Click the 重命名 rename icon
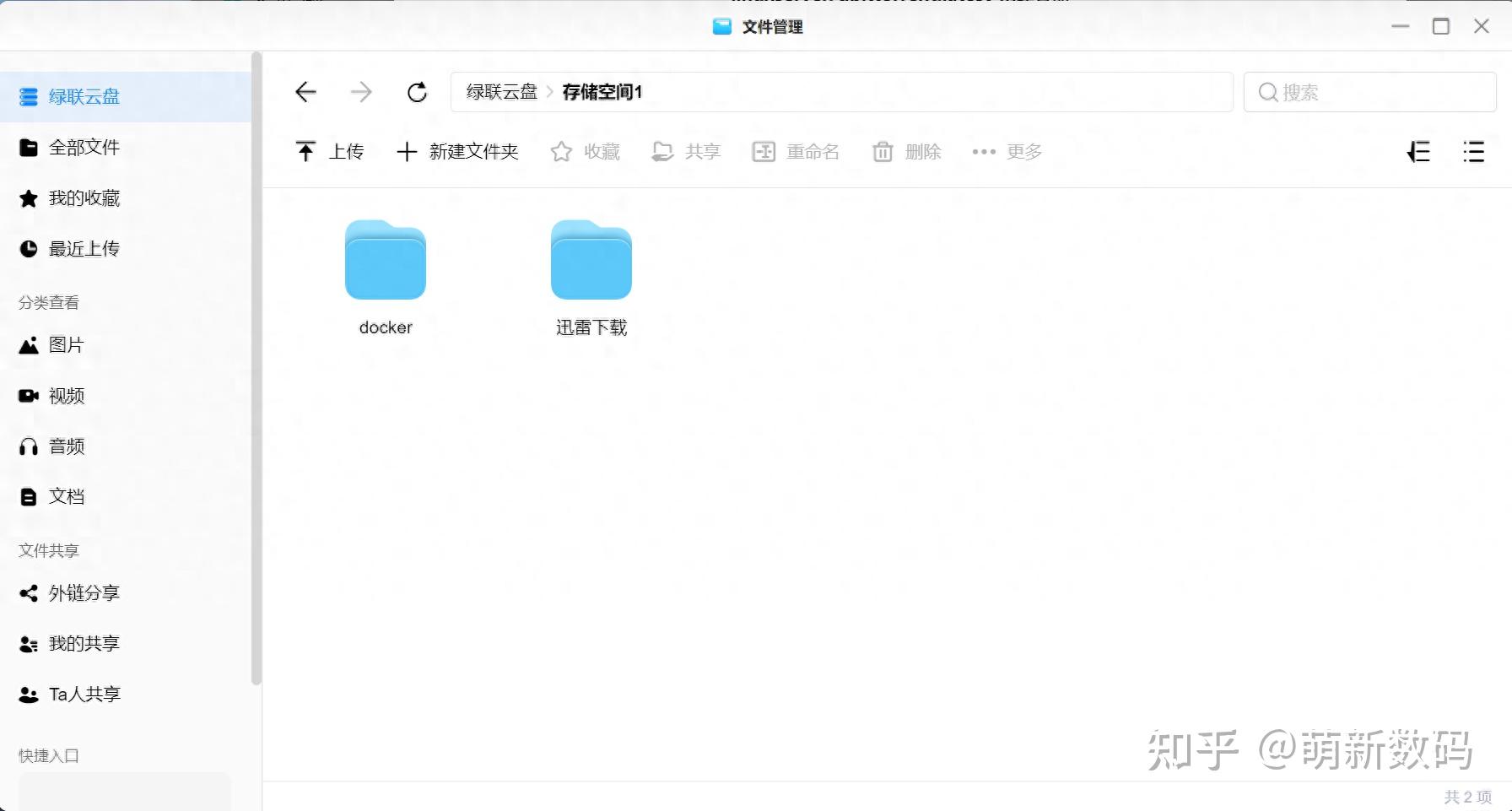 coord(764,152)
